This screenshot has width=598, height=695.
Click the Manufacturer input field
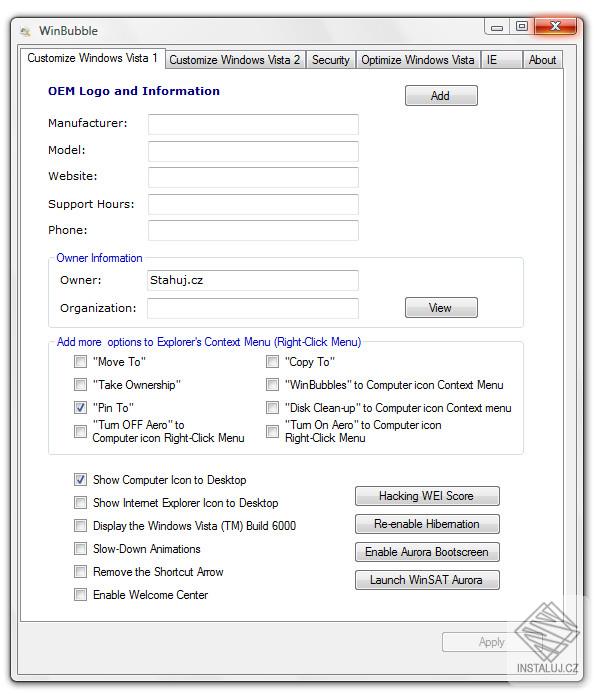click(x=253, y=124)
